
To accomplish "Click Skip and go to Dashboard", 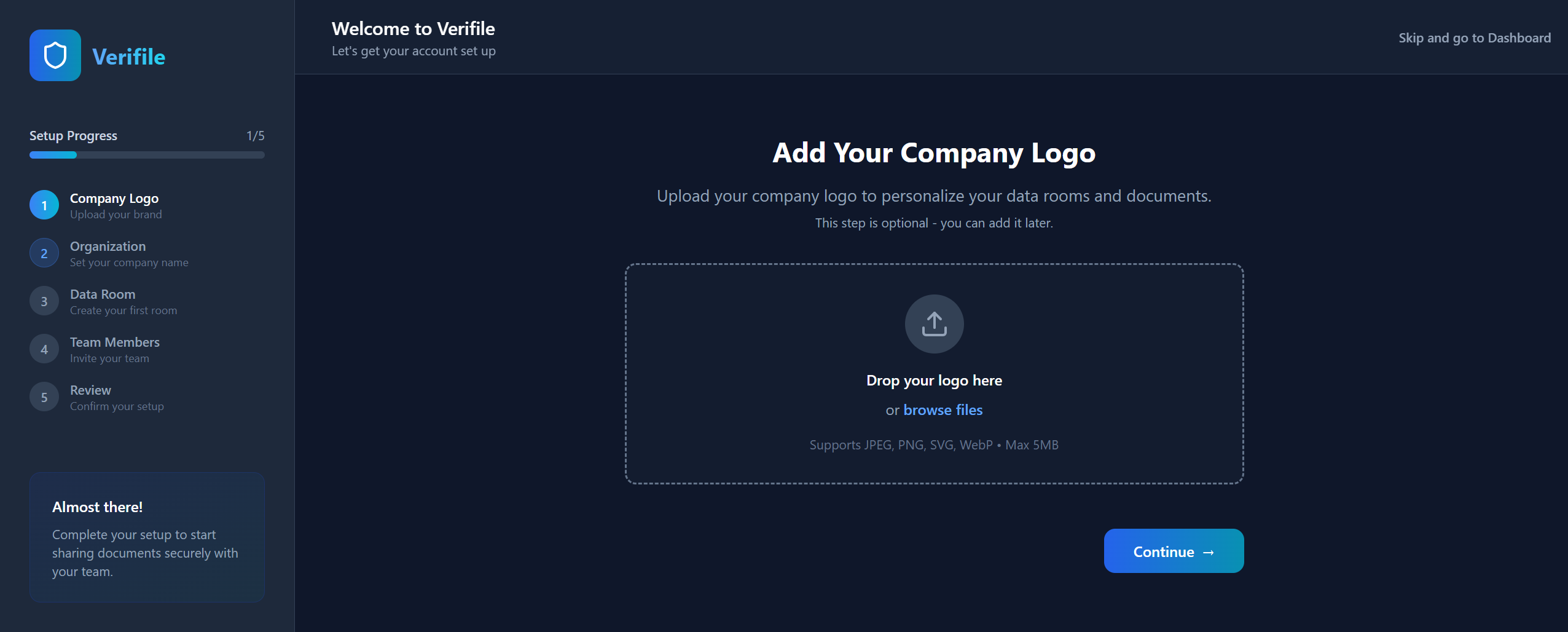I will (1475, 38).
